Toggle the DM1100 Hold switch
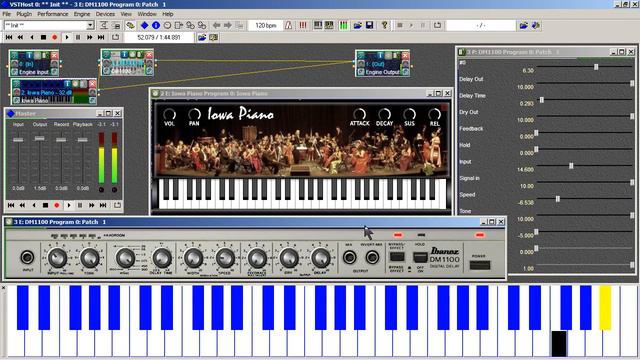The image size is (640, 360). tap(420, 258)
